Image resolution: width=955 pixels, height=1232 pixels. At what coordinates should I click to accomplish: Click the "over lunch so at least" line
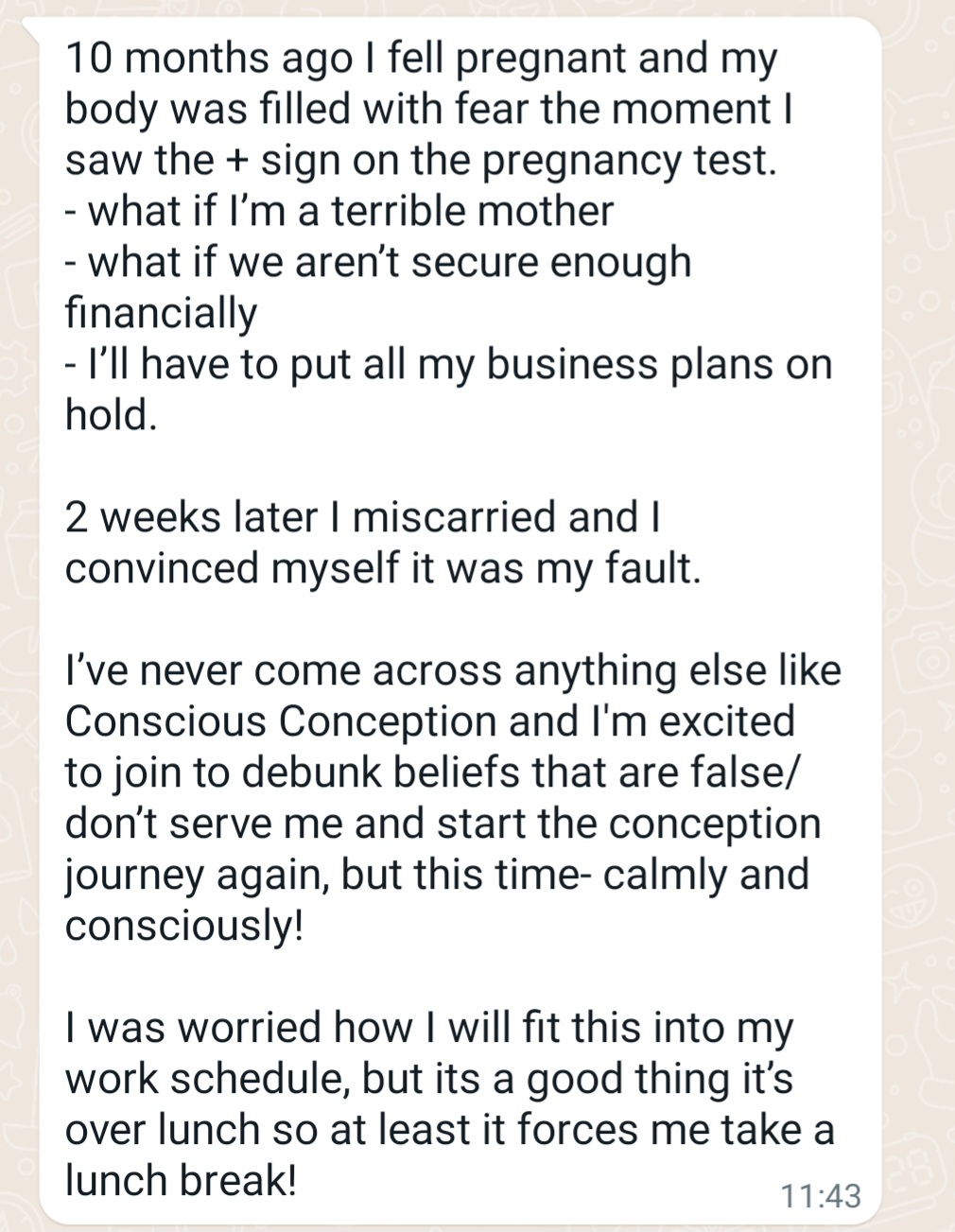(x=449, y=1130)
